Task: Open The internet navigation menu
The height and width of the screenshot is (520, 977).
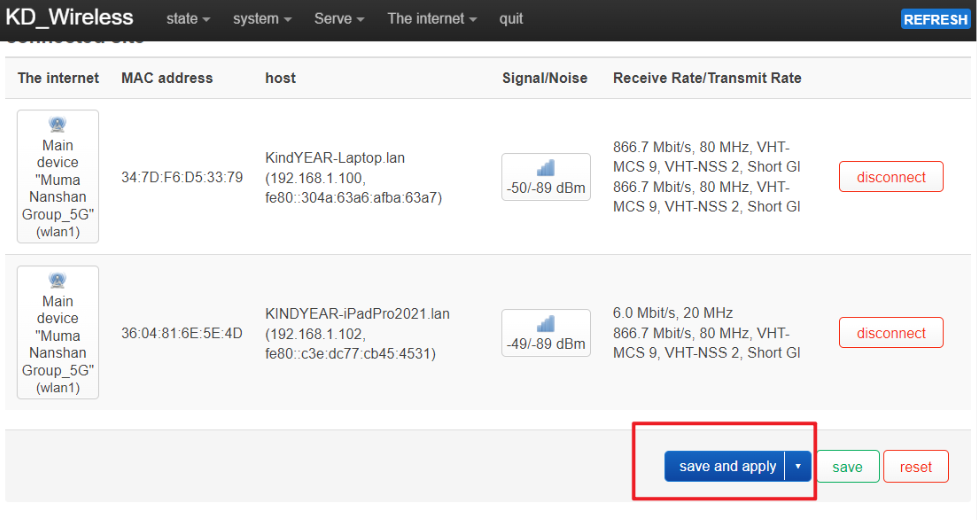Action: pyautogui.click(x=432, y=19)
